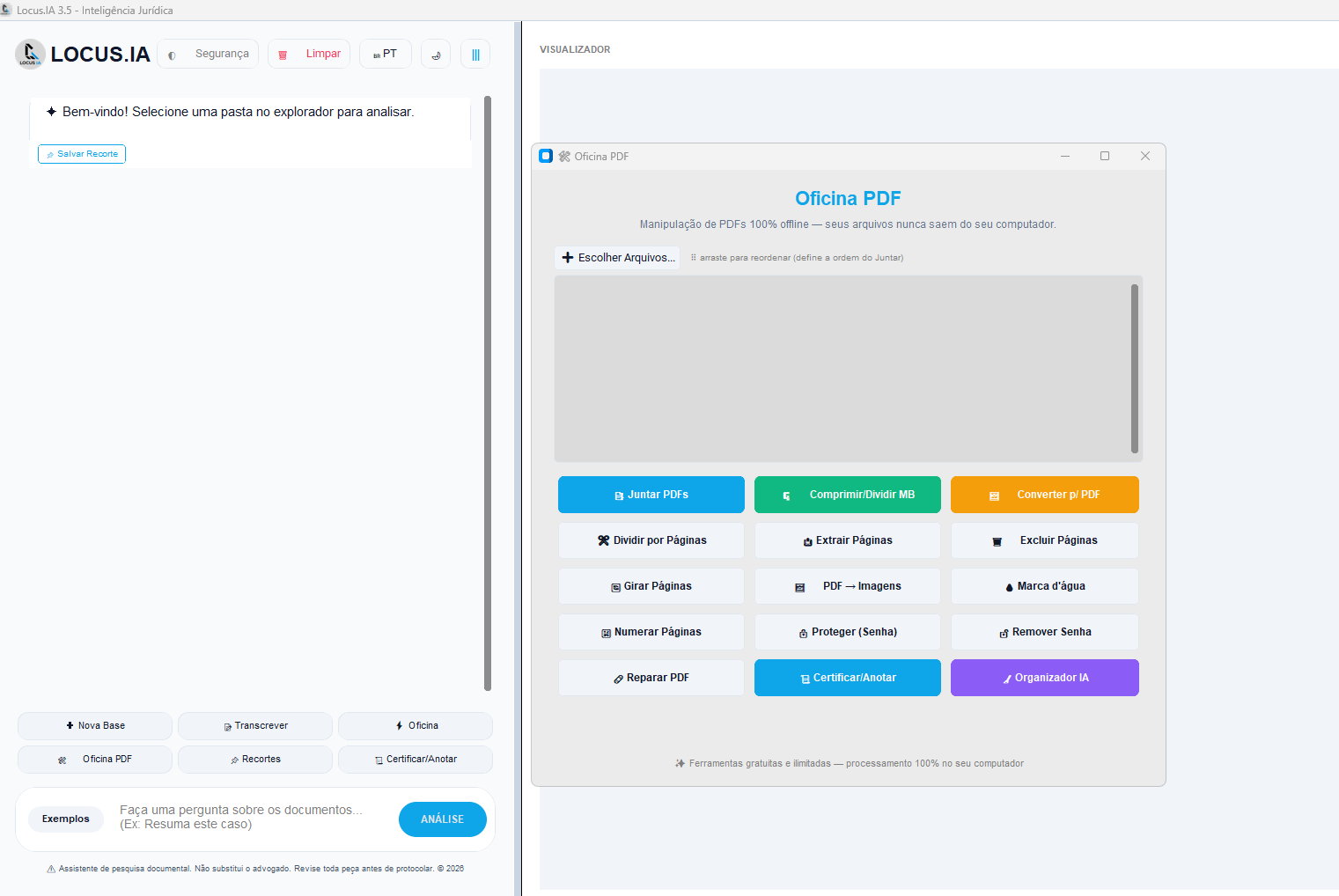Viewport: 1339px width, 896px height.
Task: Switch language via PT button
Action: (386, 54)
